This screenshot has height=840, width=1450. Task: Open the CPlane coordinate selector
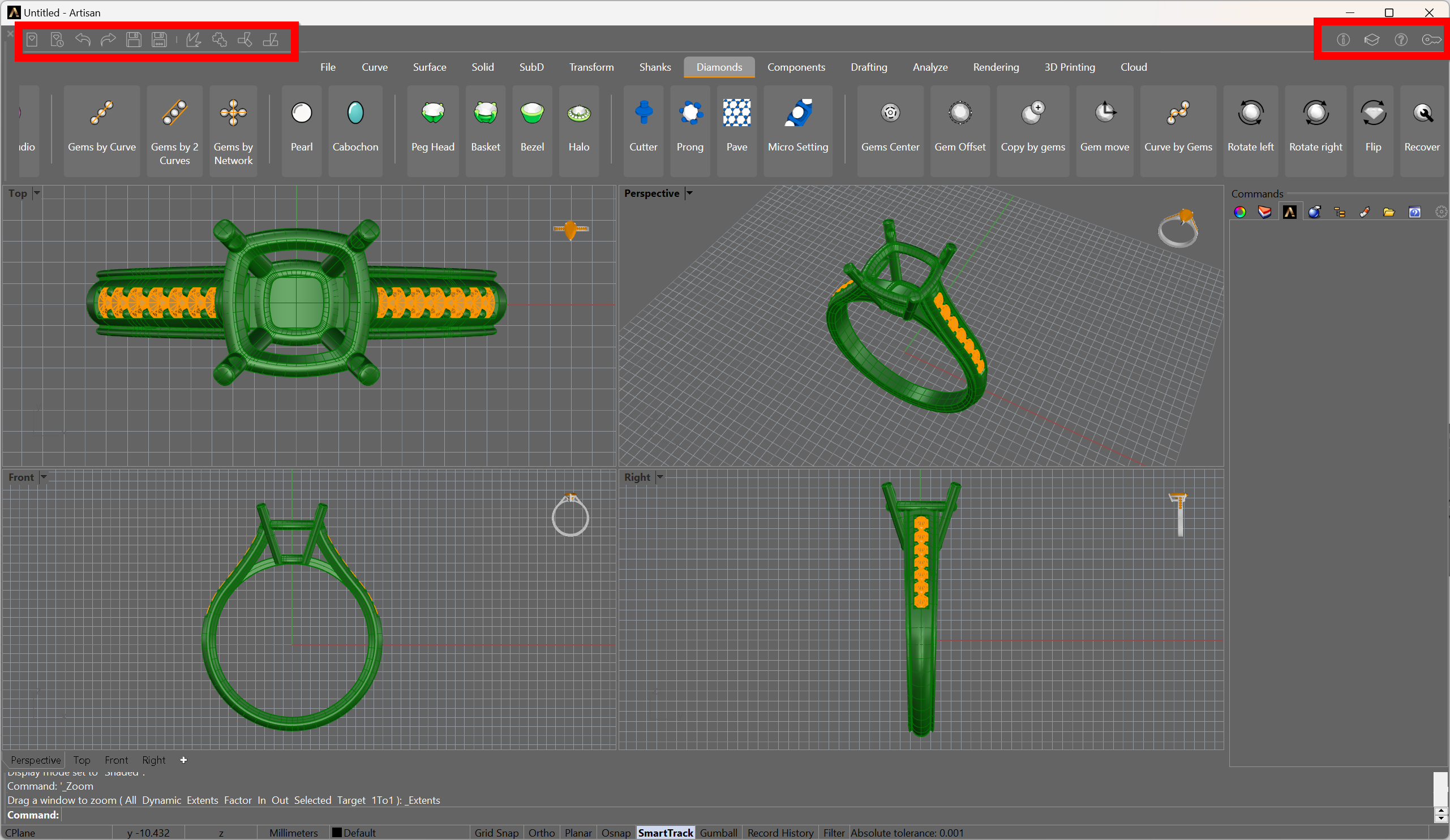tap(57, 833)
